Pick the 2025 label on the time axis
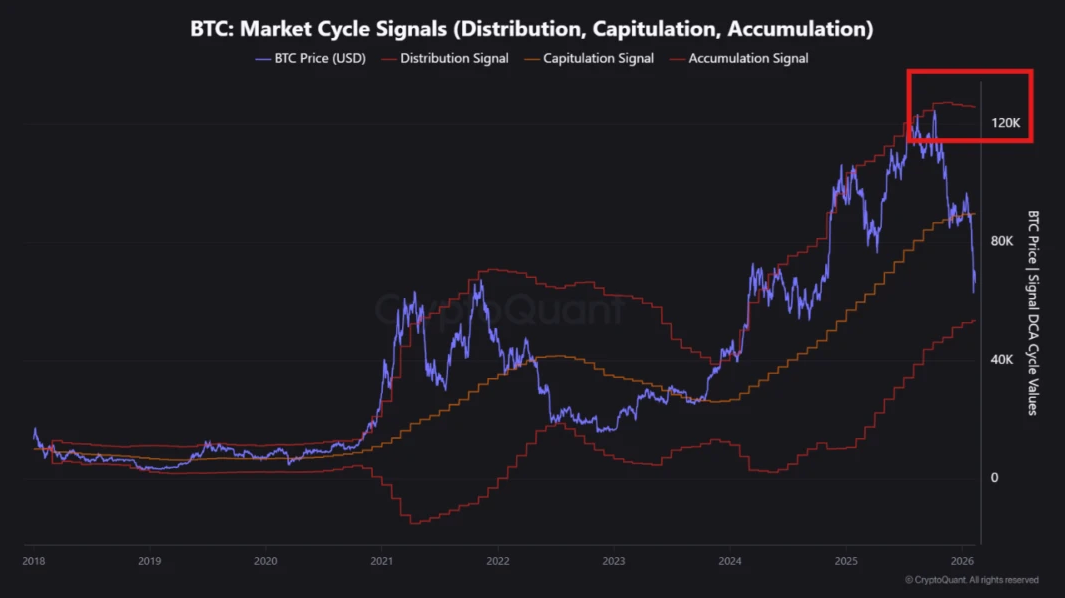This screenshot has height=598, width=1065. tap(846, 562)
